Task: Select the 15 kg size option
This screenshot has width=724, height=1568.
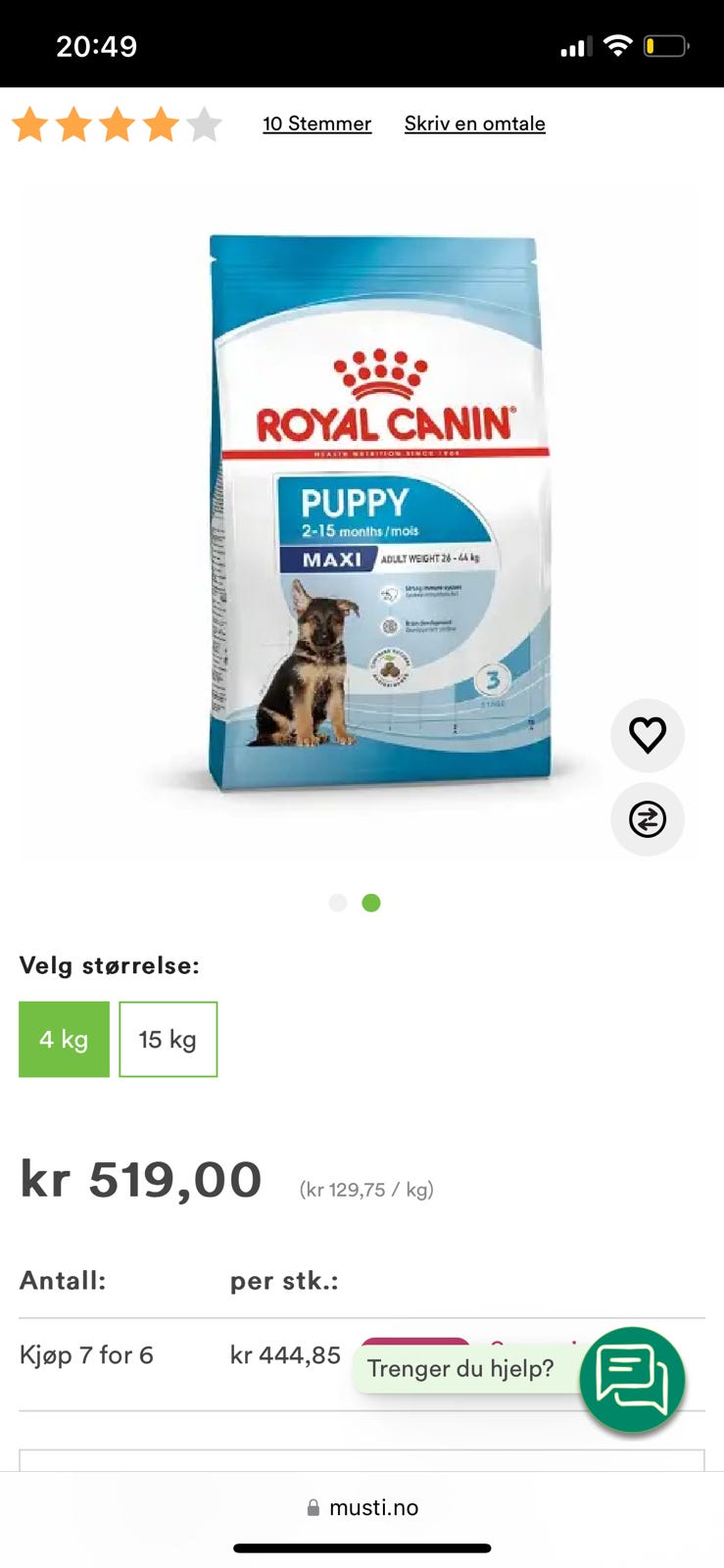Action: click(x=169, y=1039)
